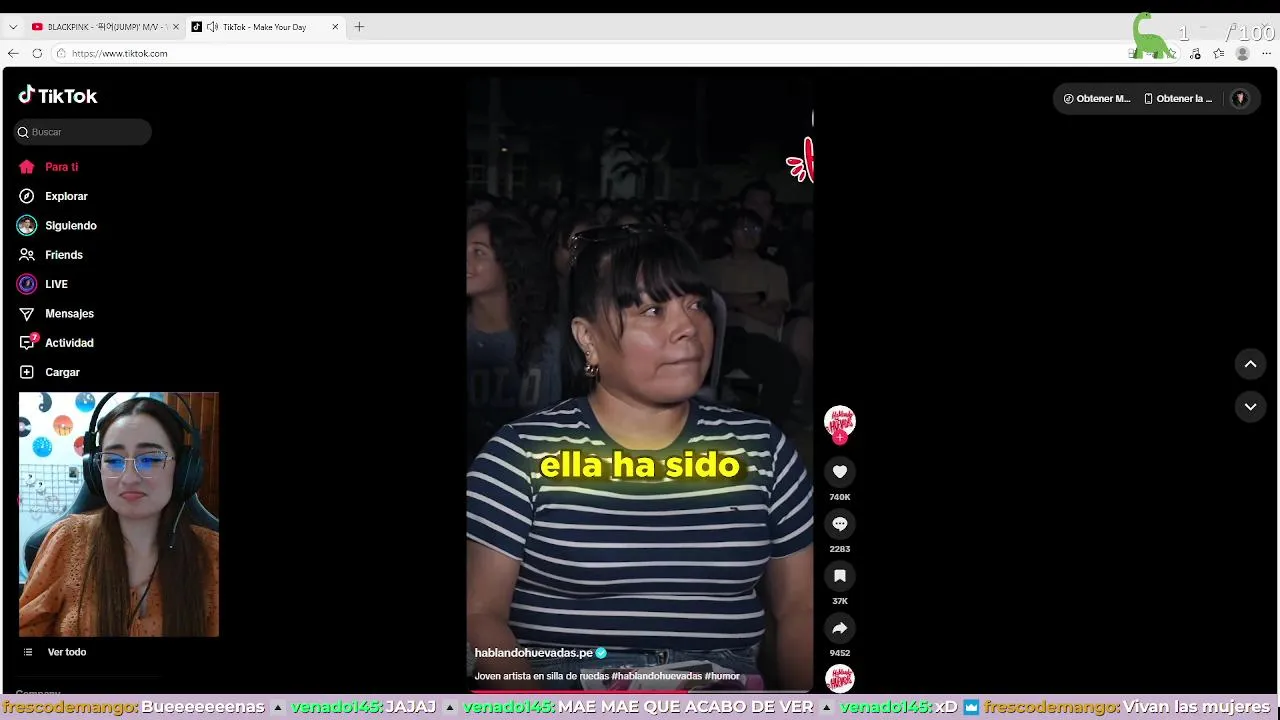
Task: Like the video with heart icon
Action: tap(840, 471)
